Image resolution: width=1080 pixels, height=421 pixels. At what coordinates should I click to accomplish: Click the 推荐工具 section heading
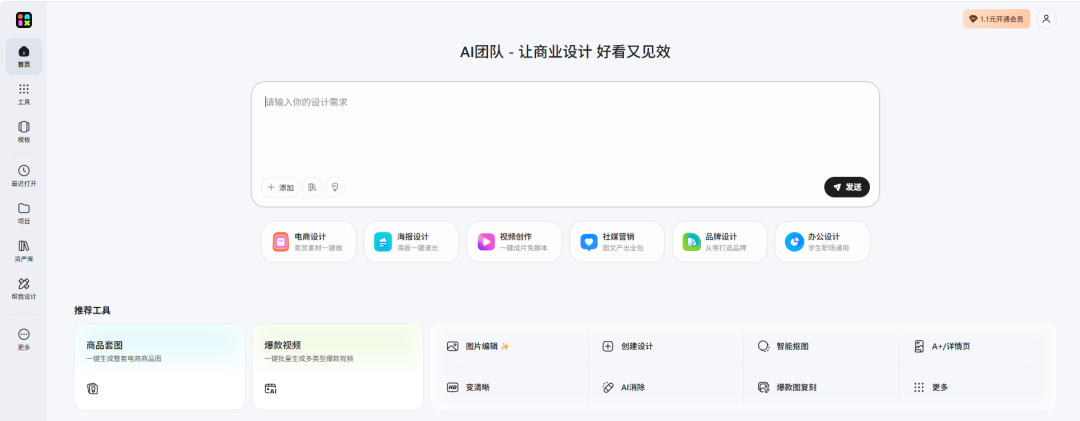click(92, 310)
